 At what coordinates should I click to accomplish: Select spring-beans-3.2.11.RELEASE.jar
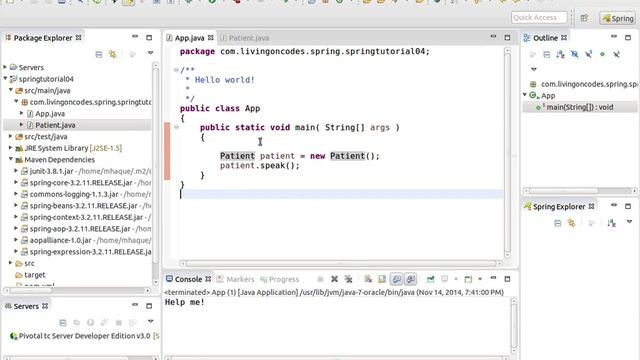tap(83, 205)
